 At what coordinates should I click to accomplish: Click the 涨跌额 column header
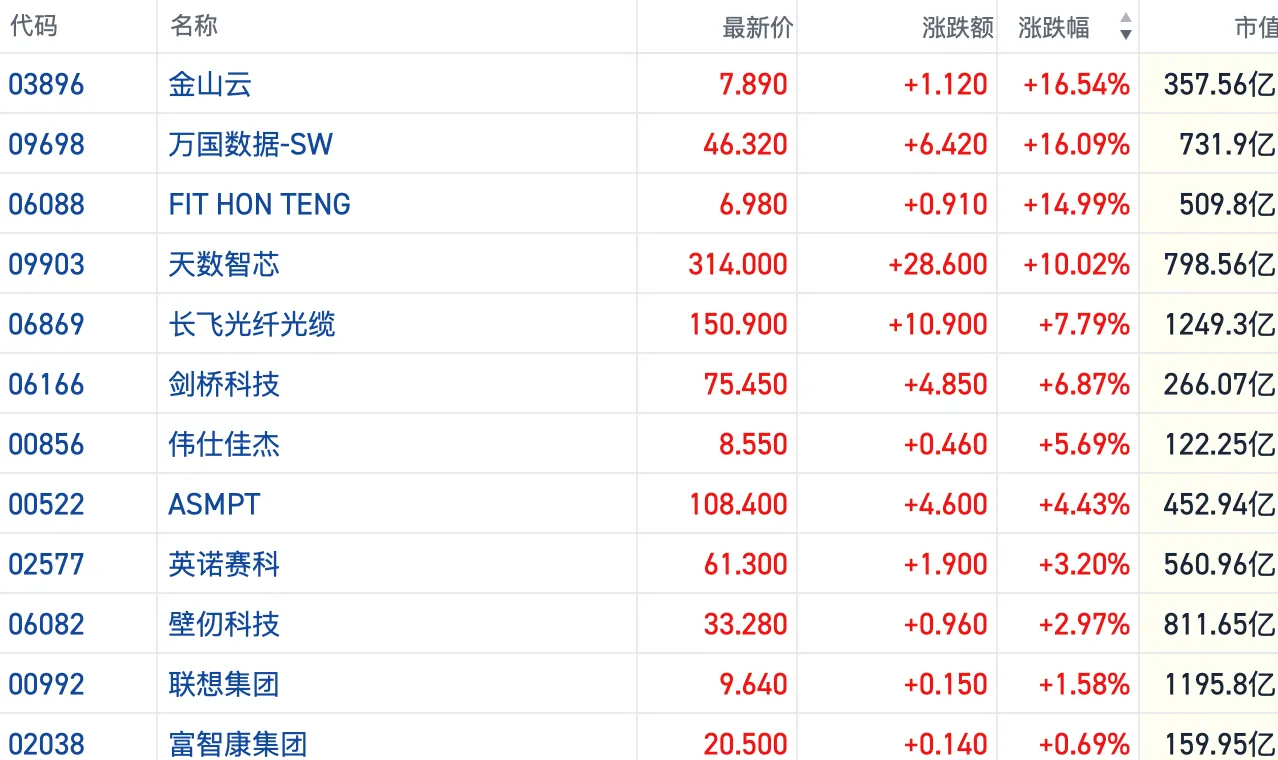coord(957,27)
